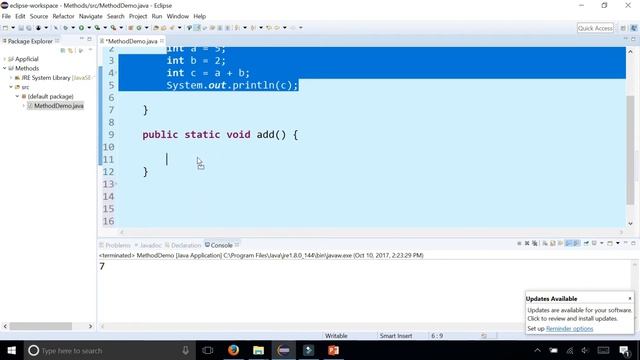
Task: Toggle Link with Editor in Package Explorer
Action: point(71,50)
